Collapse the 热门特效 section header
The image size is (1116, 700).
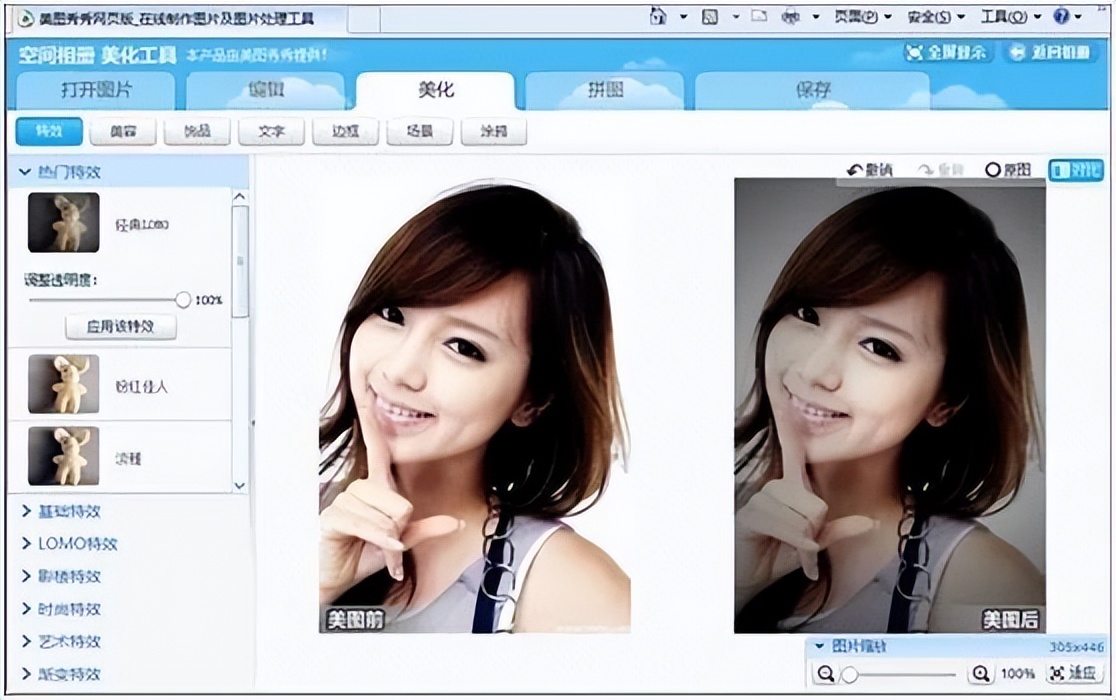click(x=60, y=171)
